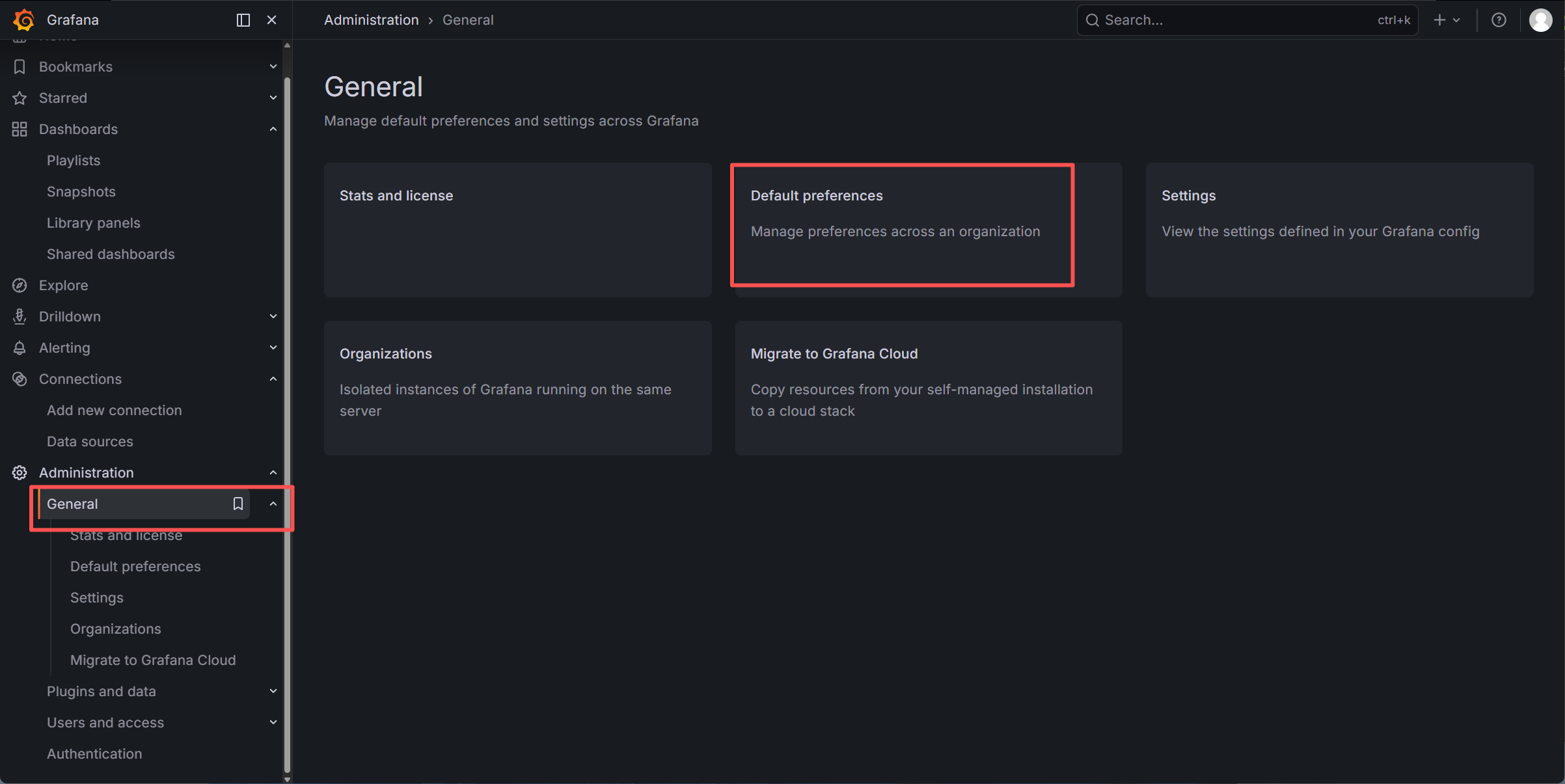Collapse the Connections section chevron
The image size is (1565, 784).
point(273,379)
